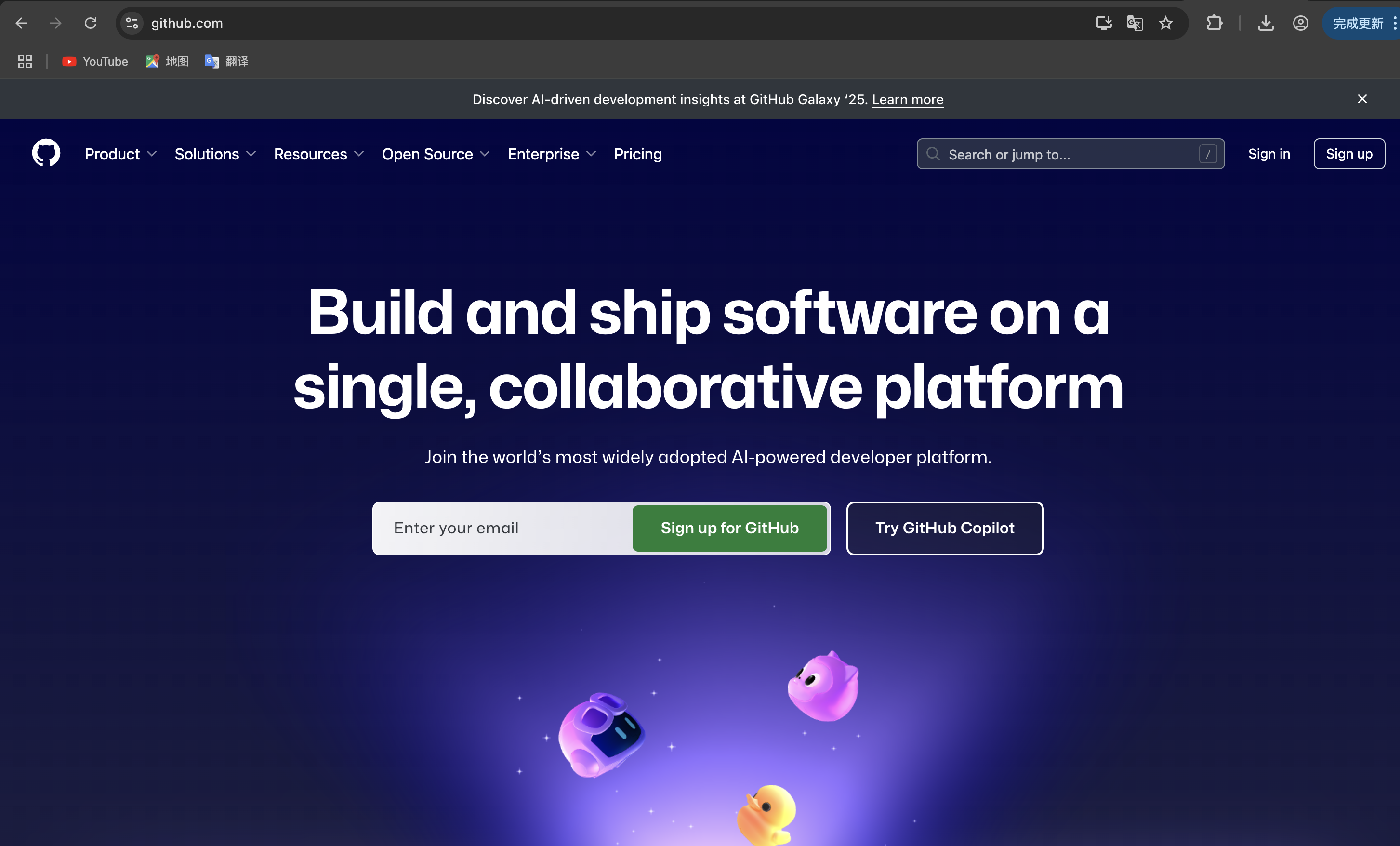Focus the Enter your email field

(503, 528)
